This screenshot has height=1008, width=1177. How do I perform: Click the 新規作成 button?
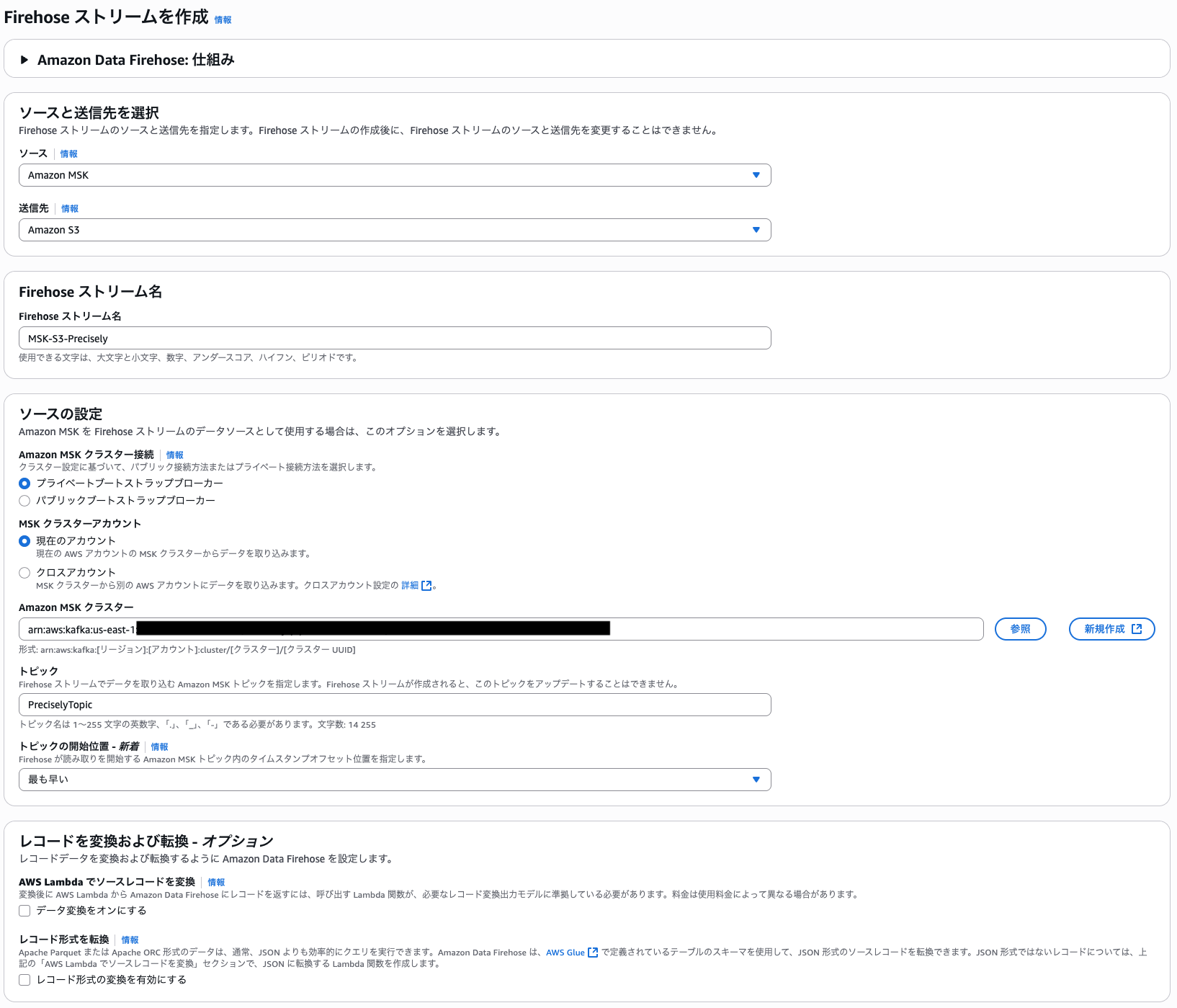(1111, 629)
